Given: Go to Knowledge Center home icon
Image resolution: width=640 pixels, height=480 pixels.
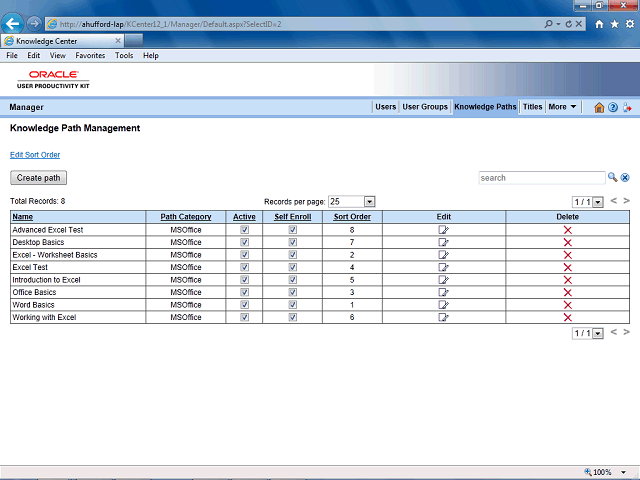Looking at the screenshot, I should coord(599,107).
